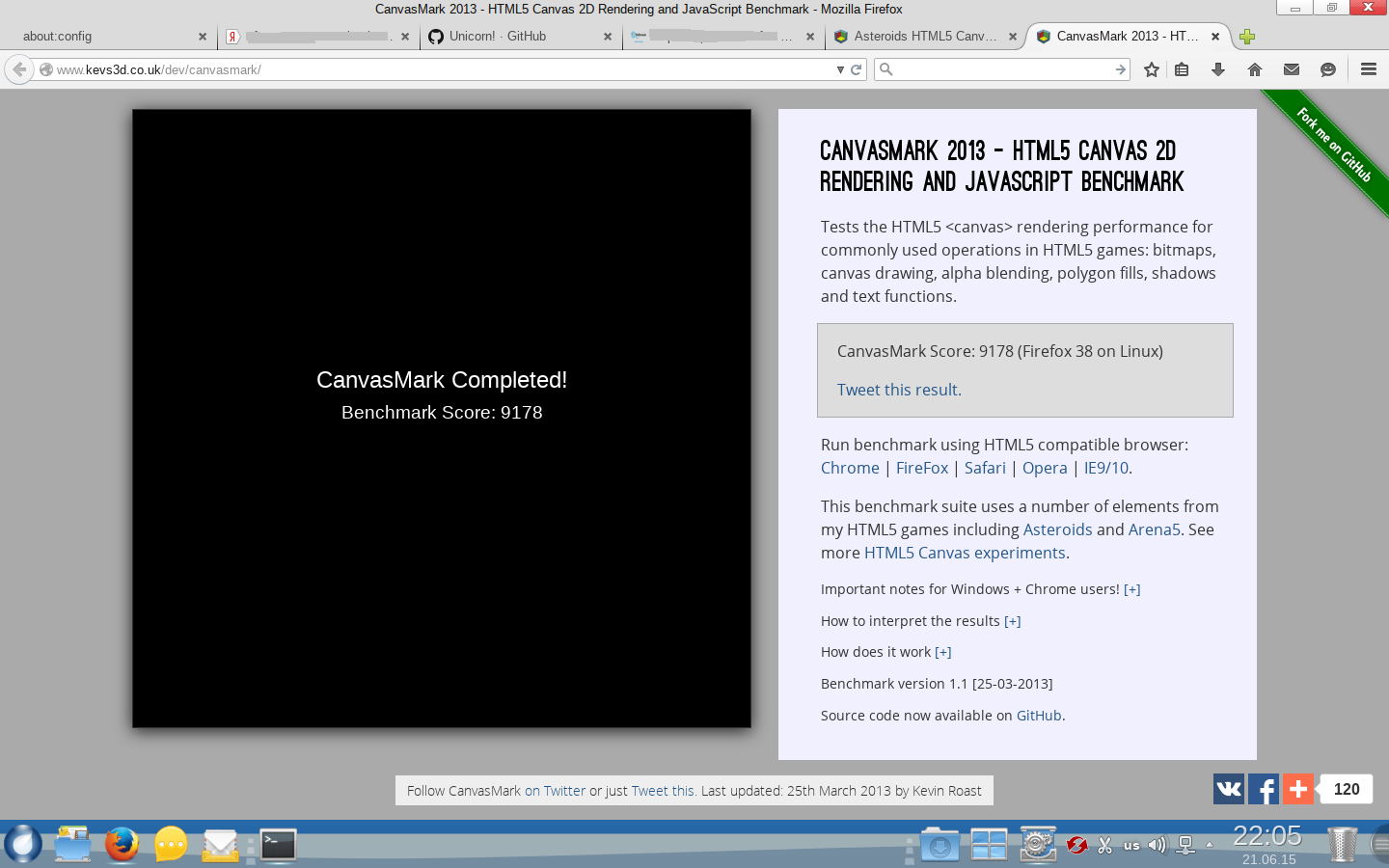This screenshot has width=1389, height=868.
Task: Expand How to interpret the results
Action: pyautogui.click(x=1013, y=621)
